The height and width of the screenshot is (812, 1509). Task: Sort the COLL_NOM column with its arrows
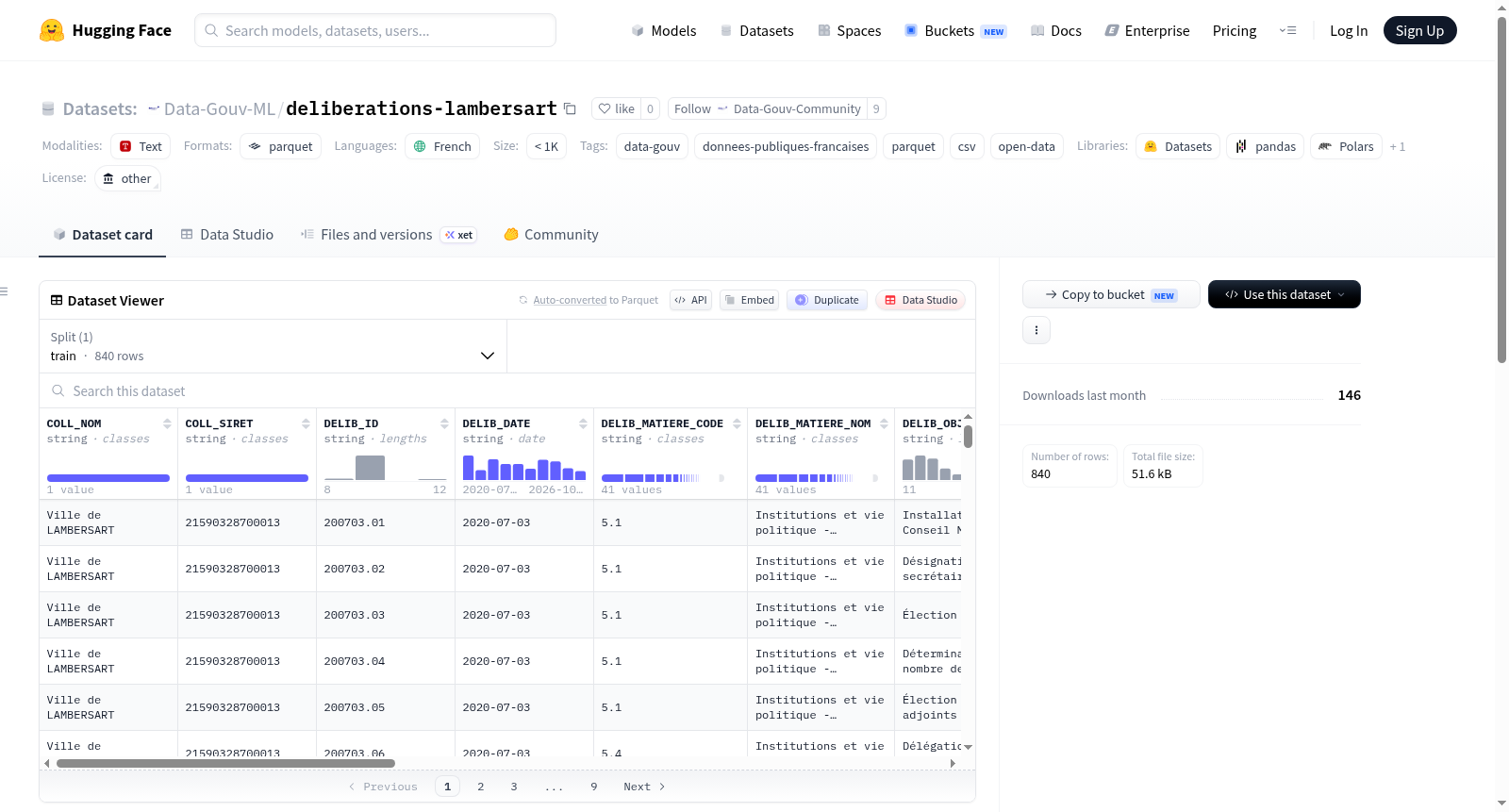pyautogui.click(x=167, y=423)
